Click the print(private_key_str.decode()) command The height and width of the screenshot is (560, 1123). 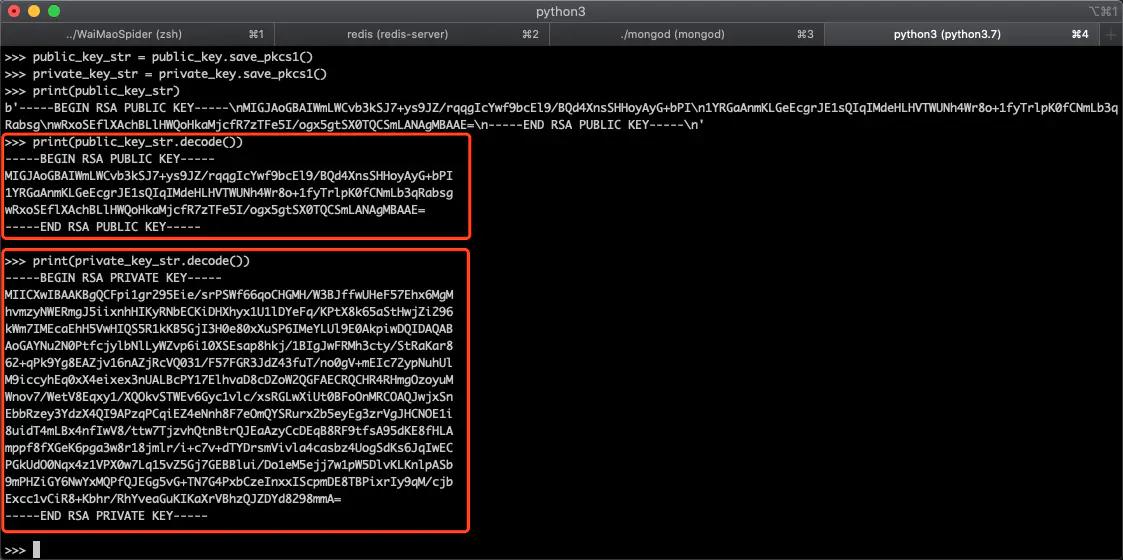coord(127,261)
